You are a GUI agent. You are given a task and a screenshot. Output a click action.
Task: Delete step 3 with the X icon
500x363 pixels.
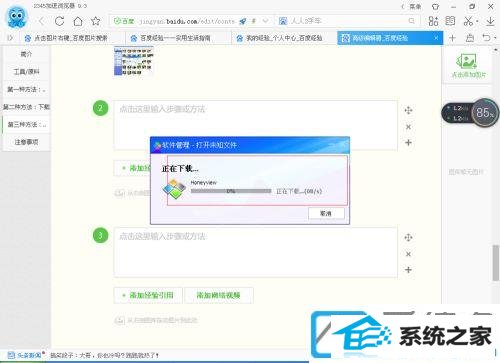[x=408, y=254]
